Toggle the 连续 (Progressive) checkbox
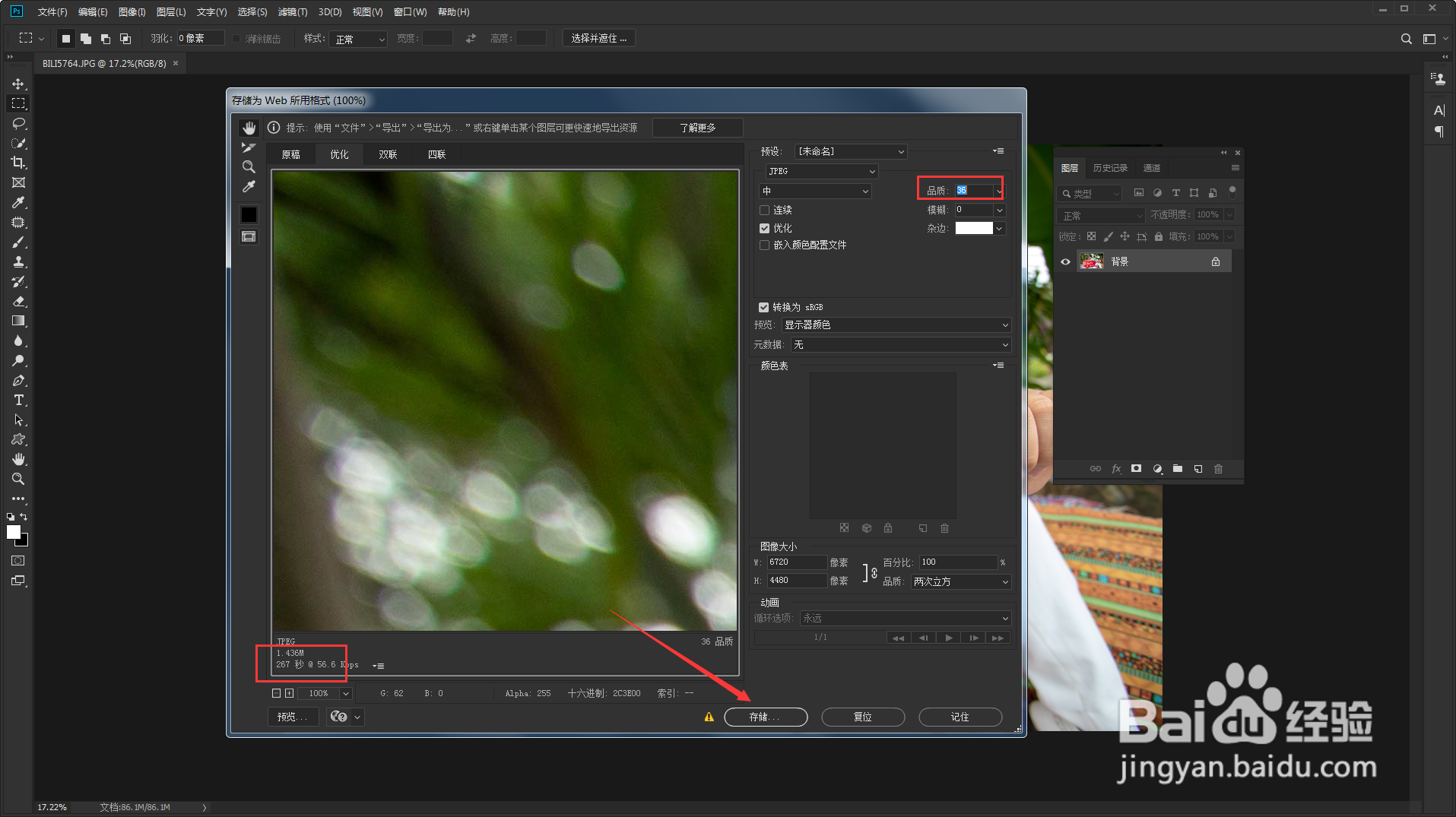The width and height of the screenshot is (1456, 817). click(764, 210)
